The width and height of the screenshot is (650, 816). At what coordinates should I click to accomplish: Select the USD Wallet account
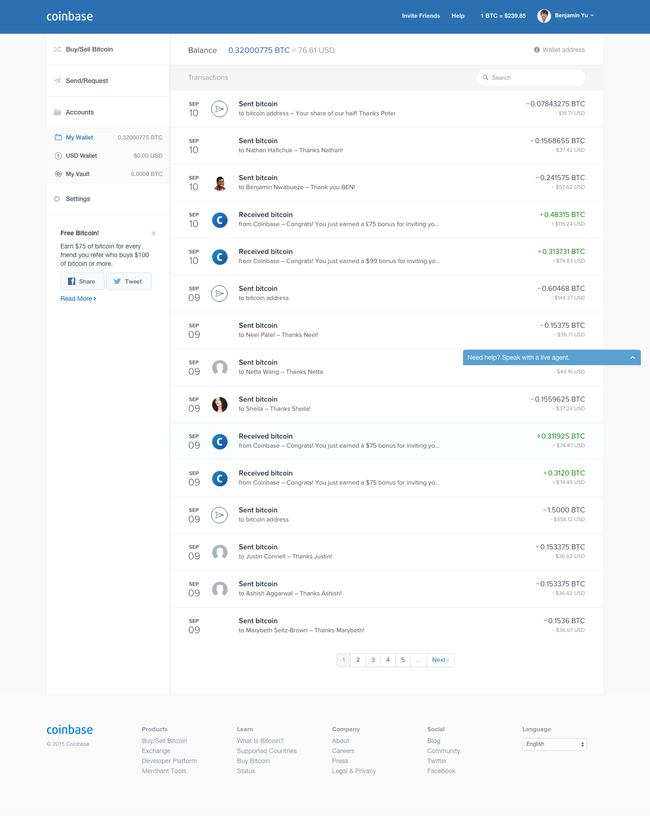point(81,156)
